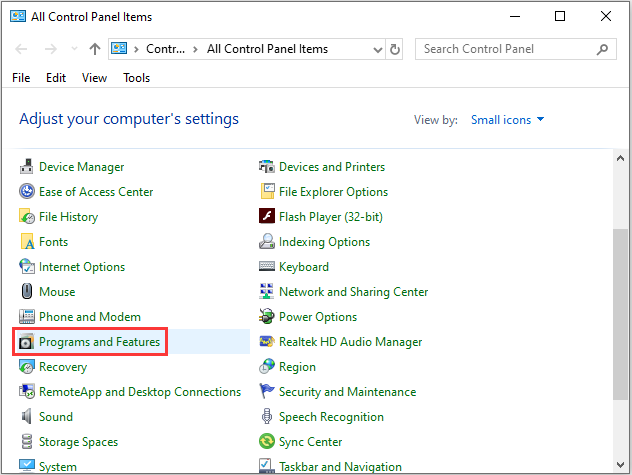Open the Recovery link
The height and width of the screenshot is (475, 632).
click(x=63, y=367)
